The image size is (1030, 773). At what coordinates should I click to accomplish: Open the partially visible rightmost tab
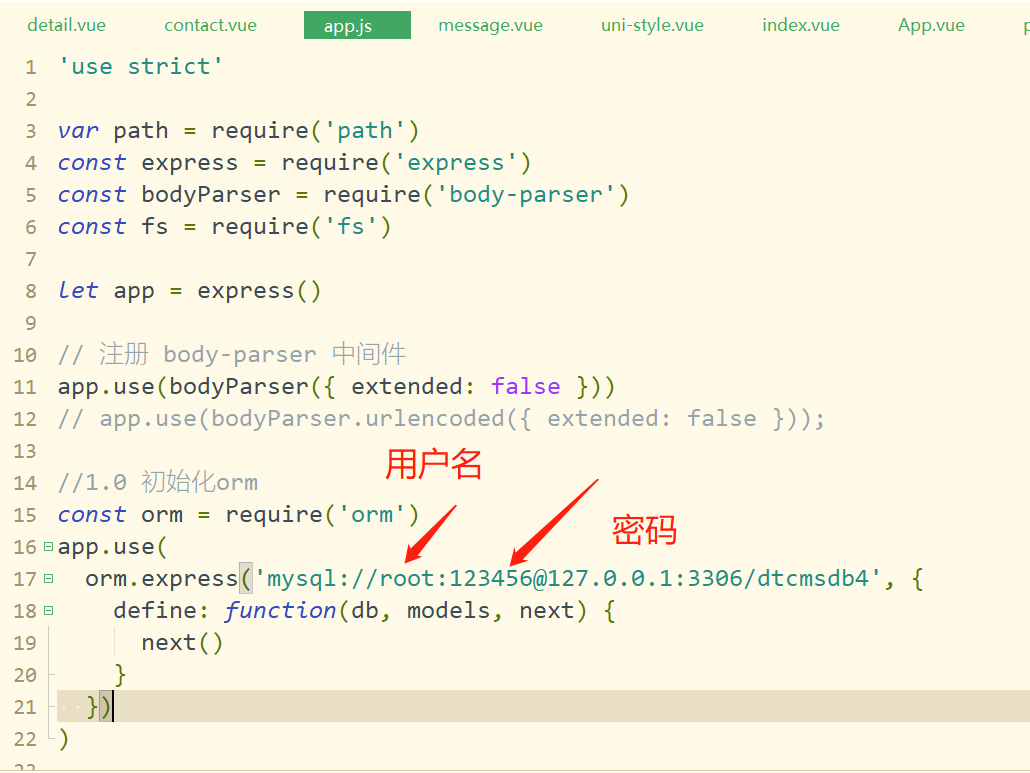point(1025,25)
